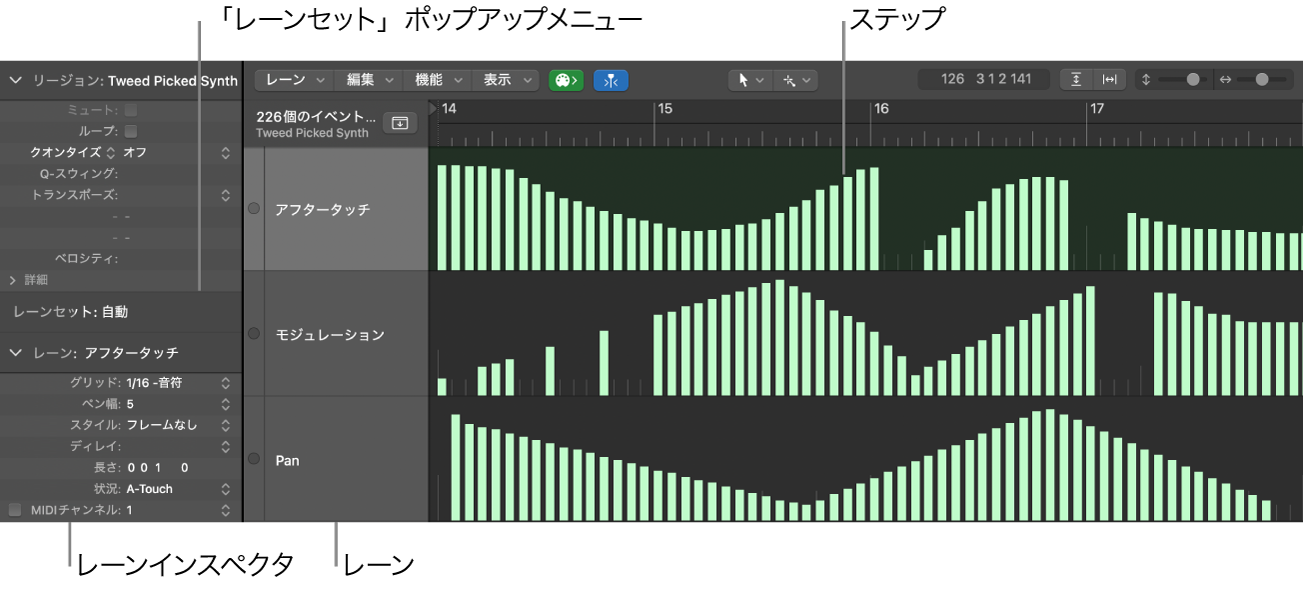Click the vertical auto zoom button

[x=1076, y=80]
